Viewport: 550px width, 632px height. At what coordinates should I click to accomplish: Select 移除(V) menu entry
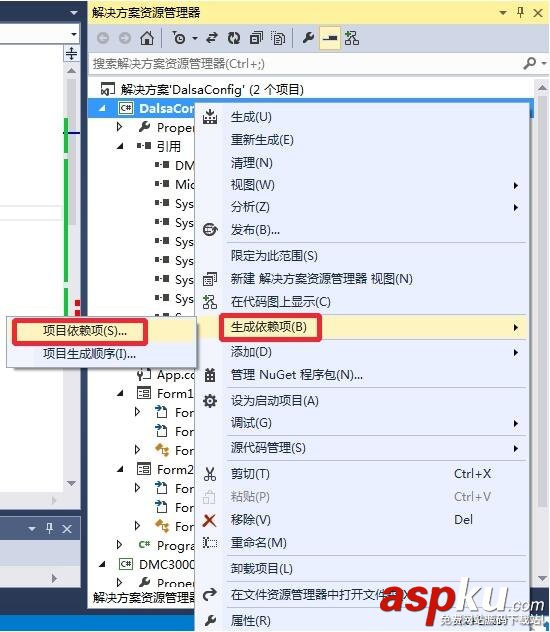click(362, 520)
